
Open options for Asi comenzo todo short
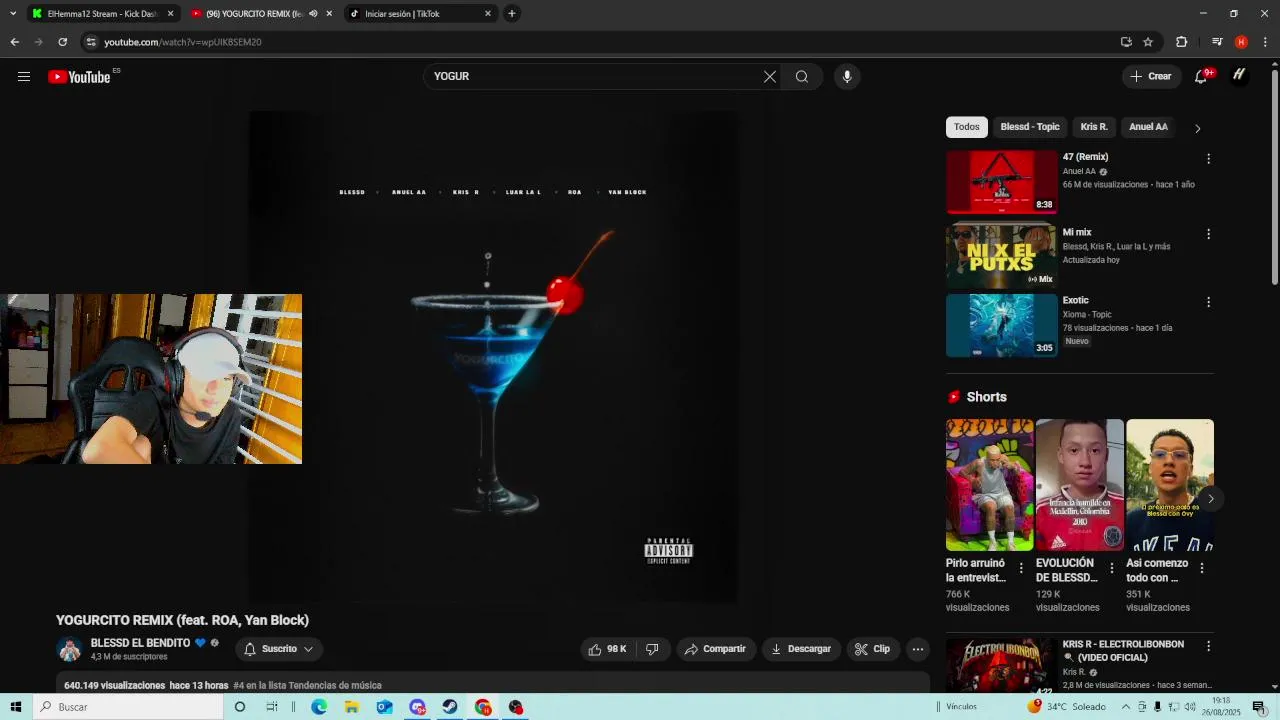(1201, 568)
